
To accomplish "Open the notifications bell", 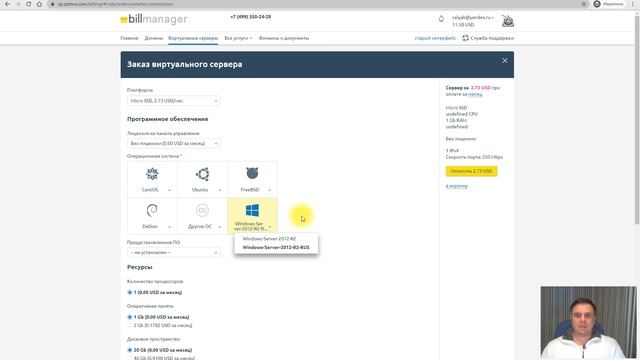I will coord(441,19).
